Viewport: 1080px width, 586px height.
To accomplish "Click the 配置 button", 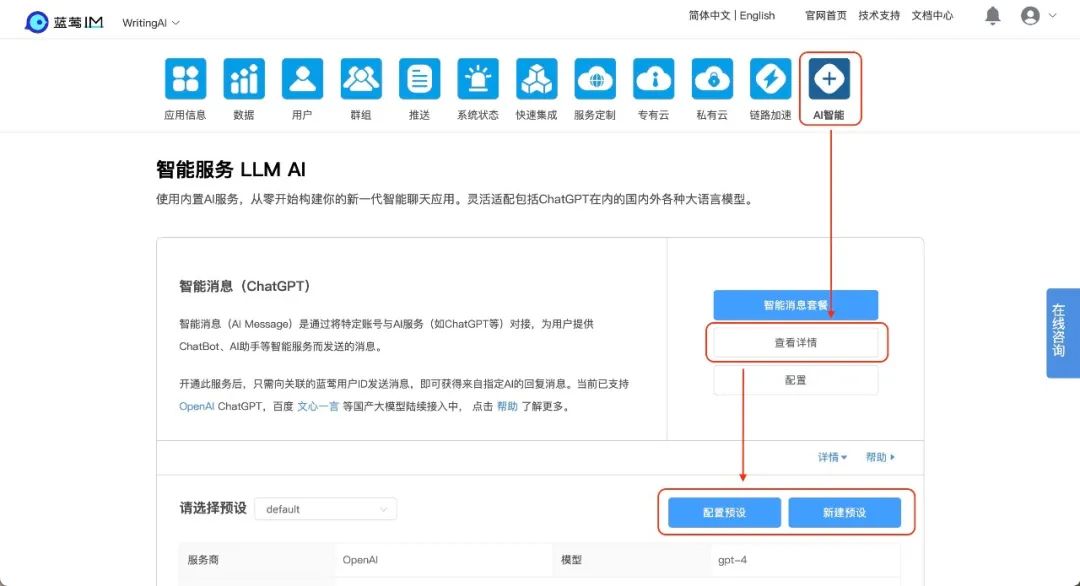I will 796,379.
